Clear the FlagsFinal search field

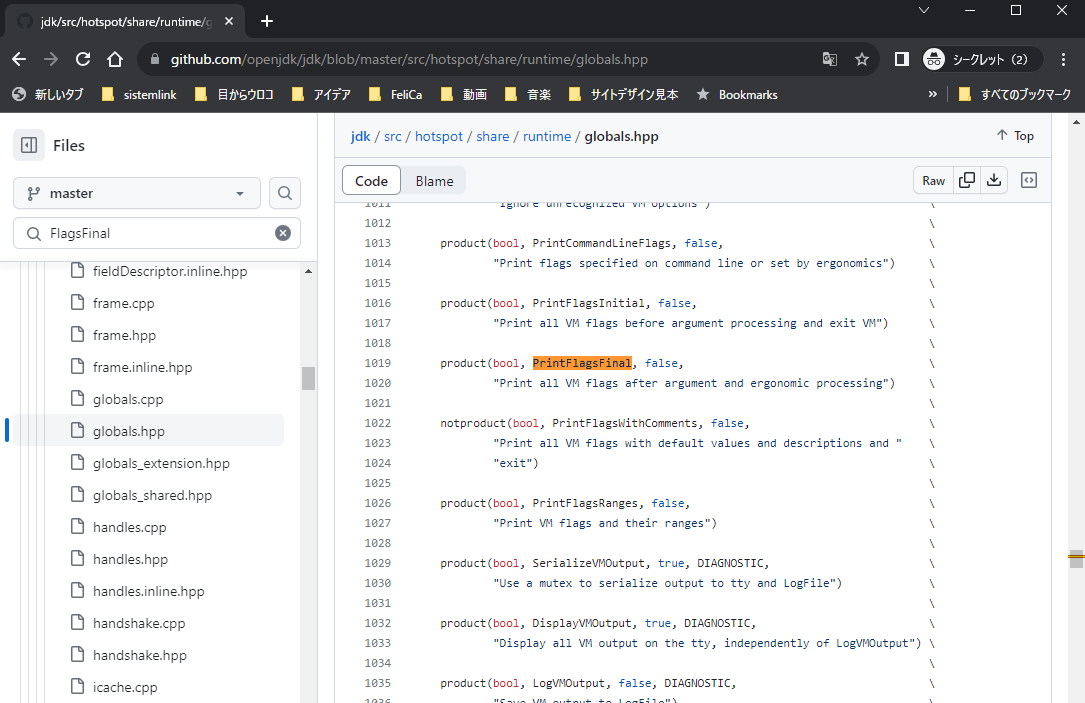[283, 232]
